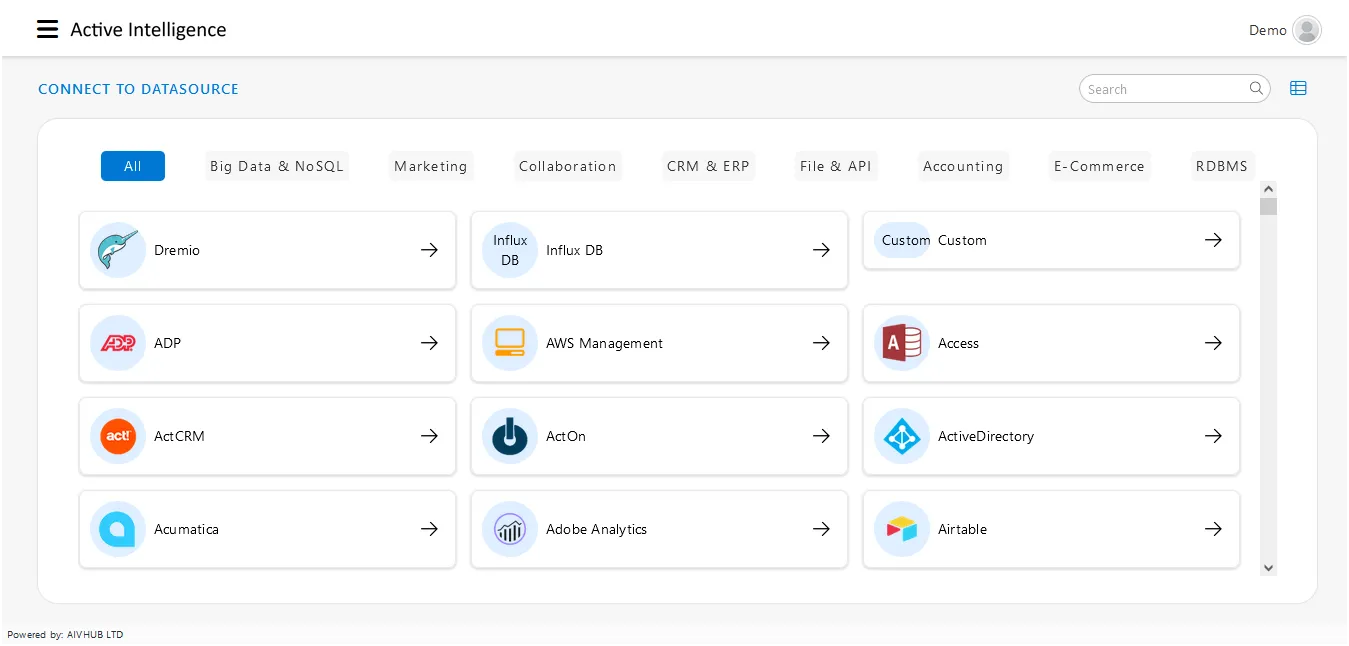Click the Demo user profile avatar
1349x646 pixels.
click(1307, 30)
